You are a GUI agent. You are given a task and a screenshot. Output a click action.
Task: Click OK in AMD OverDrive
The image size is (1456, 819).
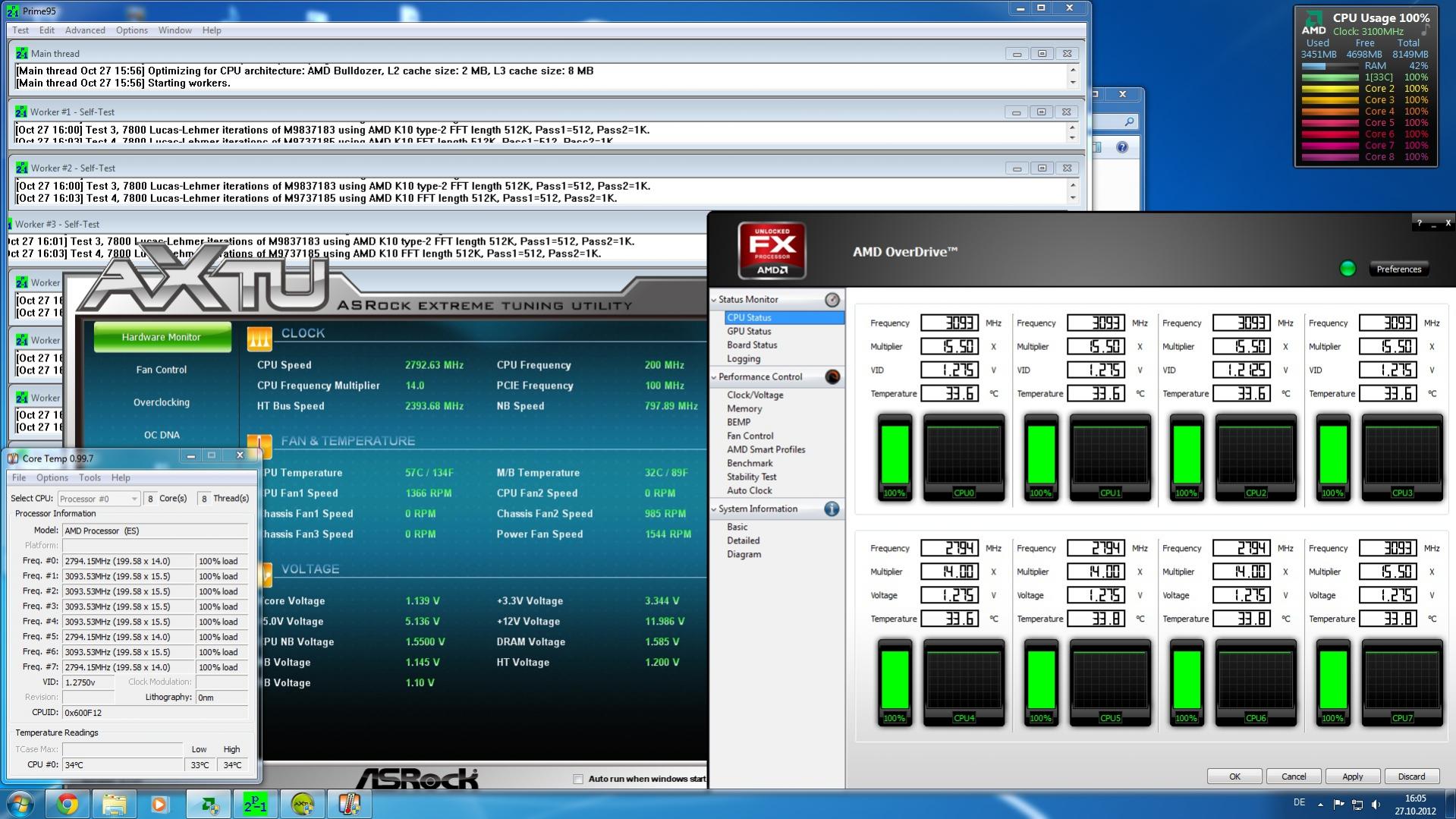1234,776
